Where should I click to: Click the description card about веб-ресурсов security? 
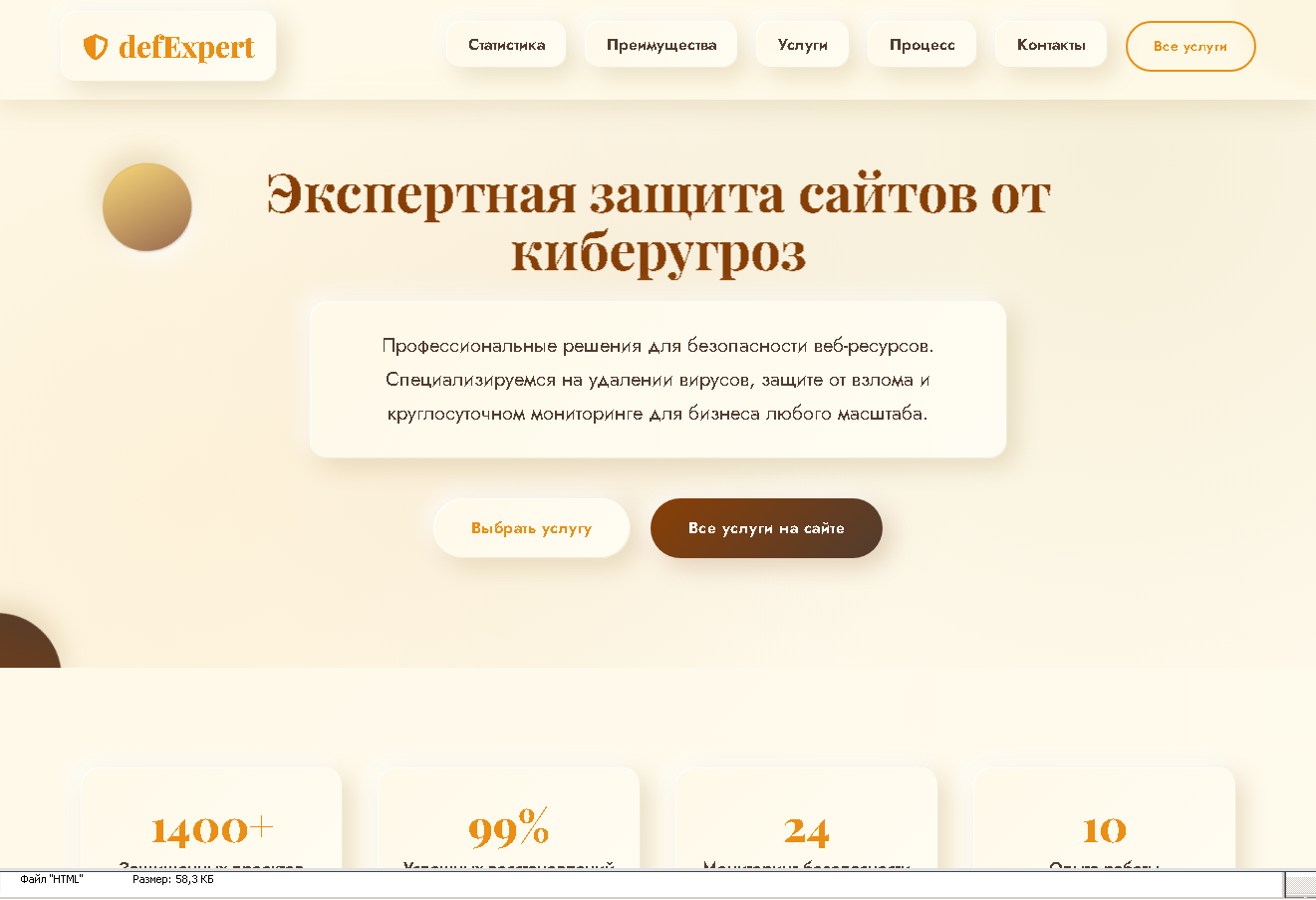coord(658,379)
